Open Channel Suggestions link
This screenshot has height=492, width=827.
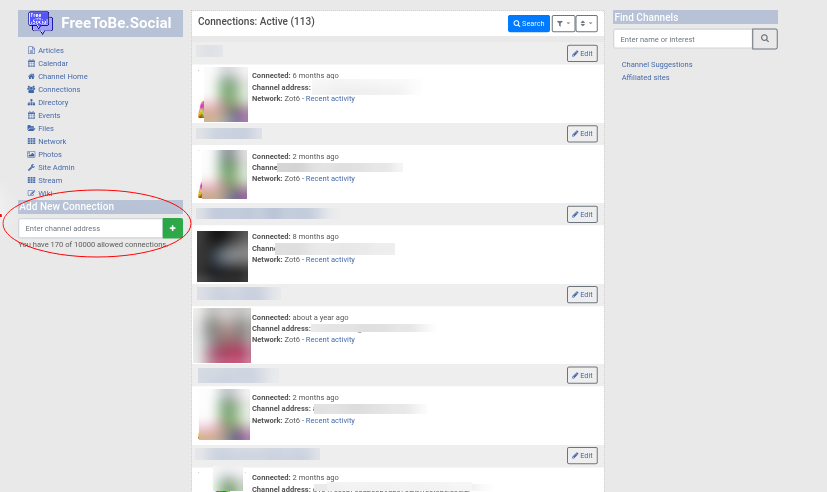click(x=657, y=64)
